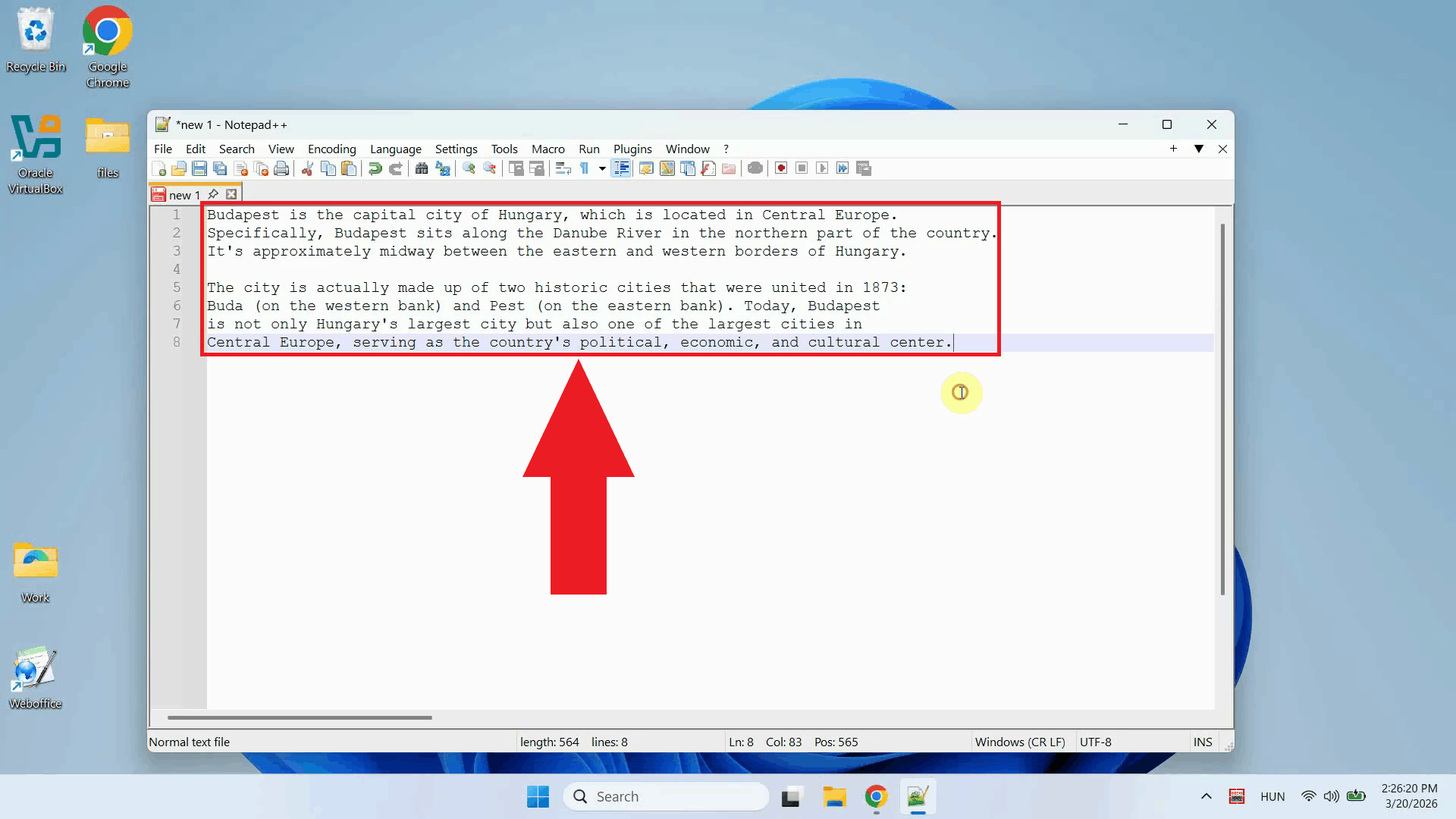Toggle word wrap toolbar button
Image resolution: width=1456 pixels, height=819 pixels.
[563, 168]
